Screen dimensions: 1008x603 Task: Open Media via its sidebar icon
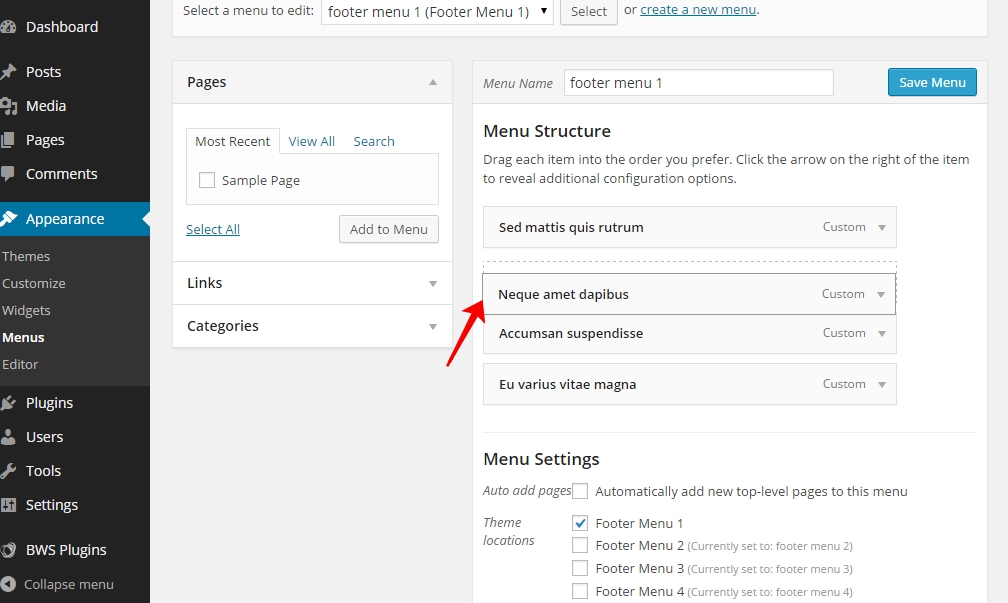(8, 106)
